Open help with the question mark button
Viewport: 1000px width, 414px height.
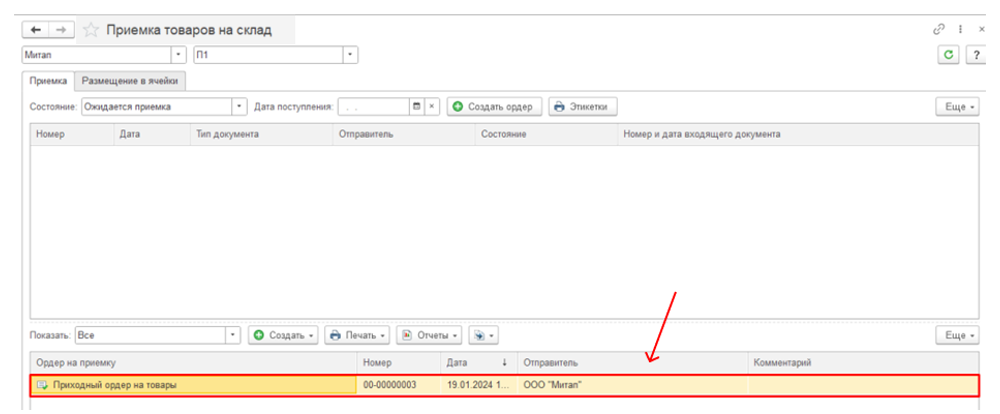pos(976,55)
